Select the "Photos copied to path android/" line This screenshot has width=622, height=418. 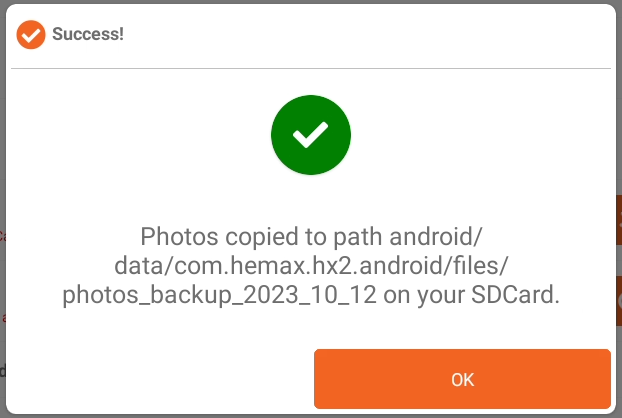pos(311,237)
